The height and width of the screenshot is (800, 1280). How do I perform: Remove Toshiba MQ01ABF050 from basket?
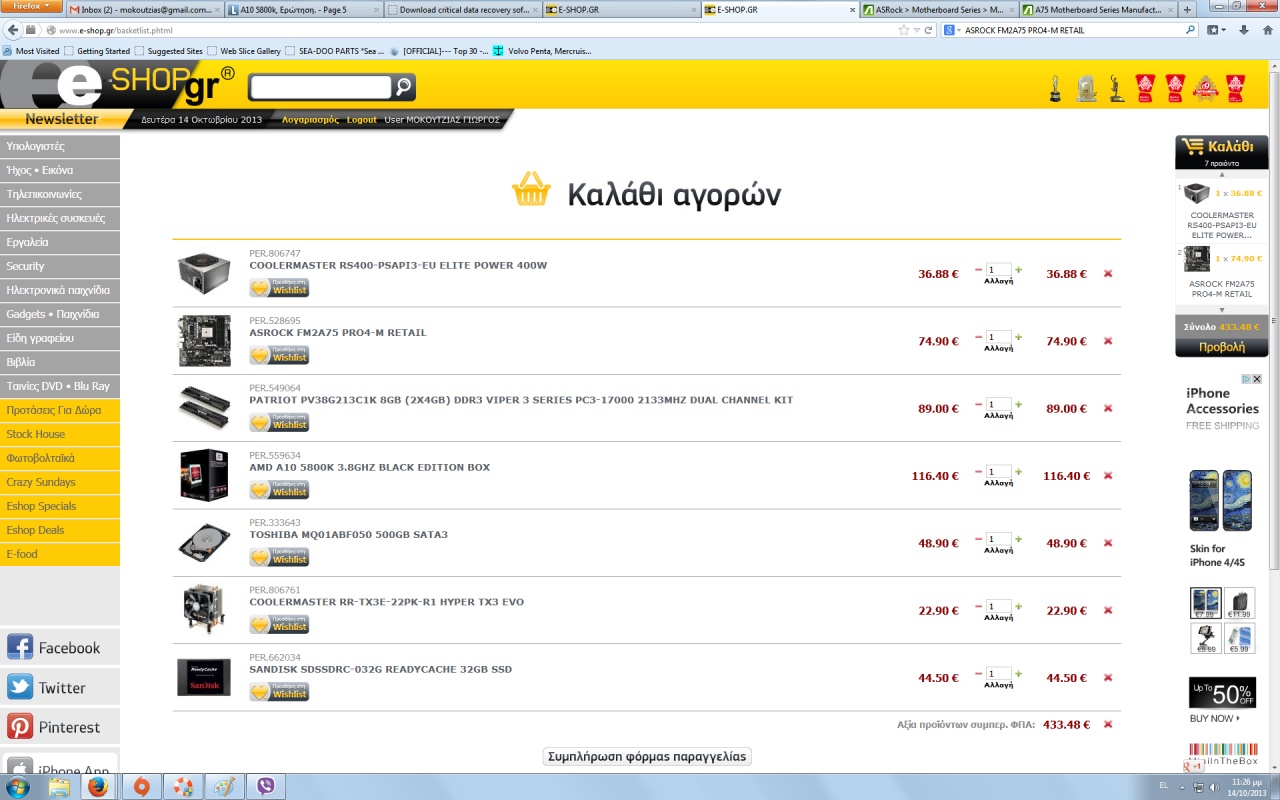[1107, 543]
